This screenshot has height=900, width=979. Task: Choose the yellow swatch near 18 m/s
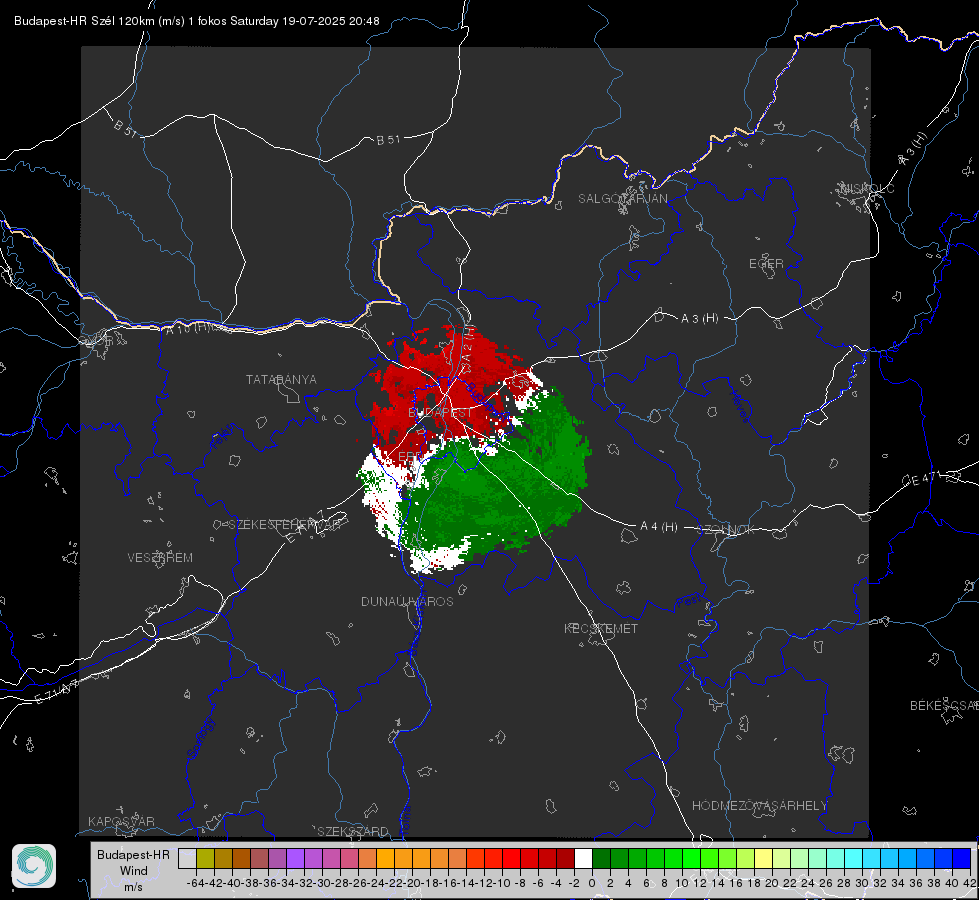764,859
